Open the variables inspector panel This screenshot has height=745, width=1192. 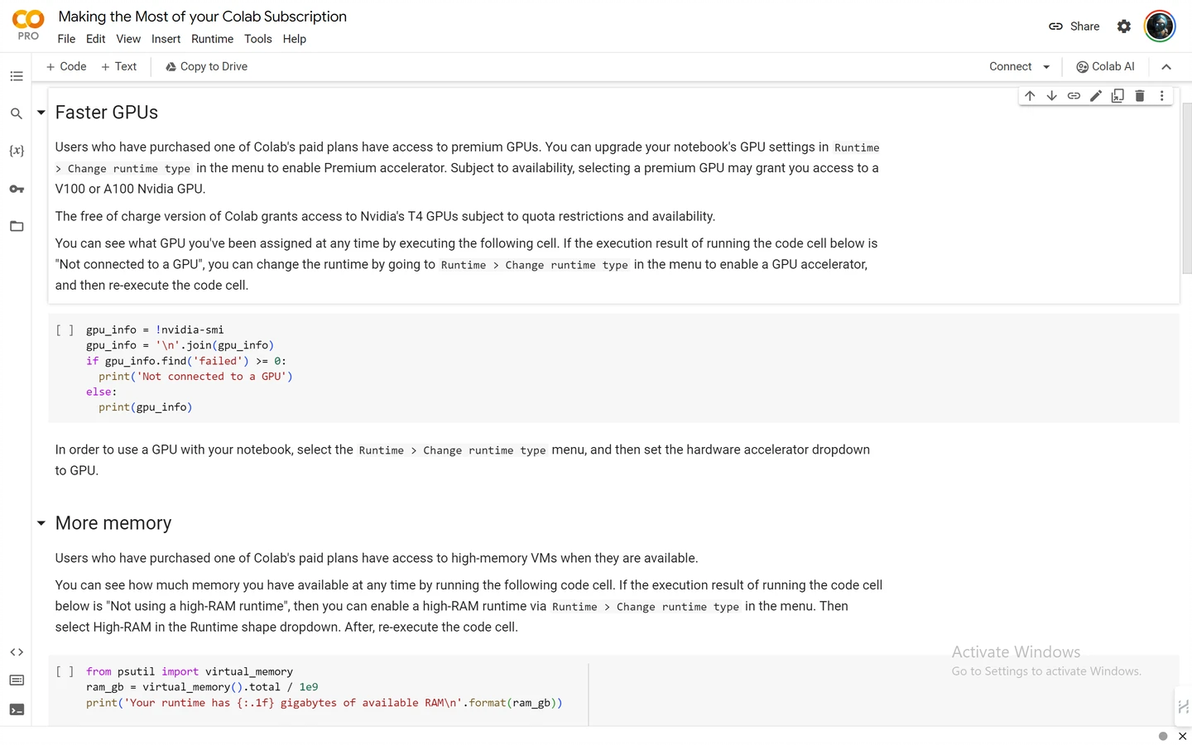(16, 151)
